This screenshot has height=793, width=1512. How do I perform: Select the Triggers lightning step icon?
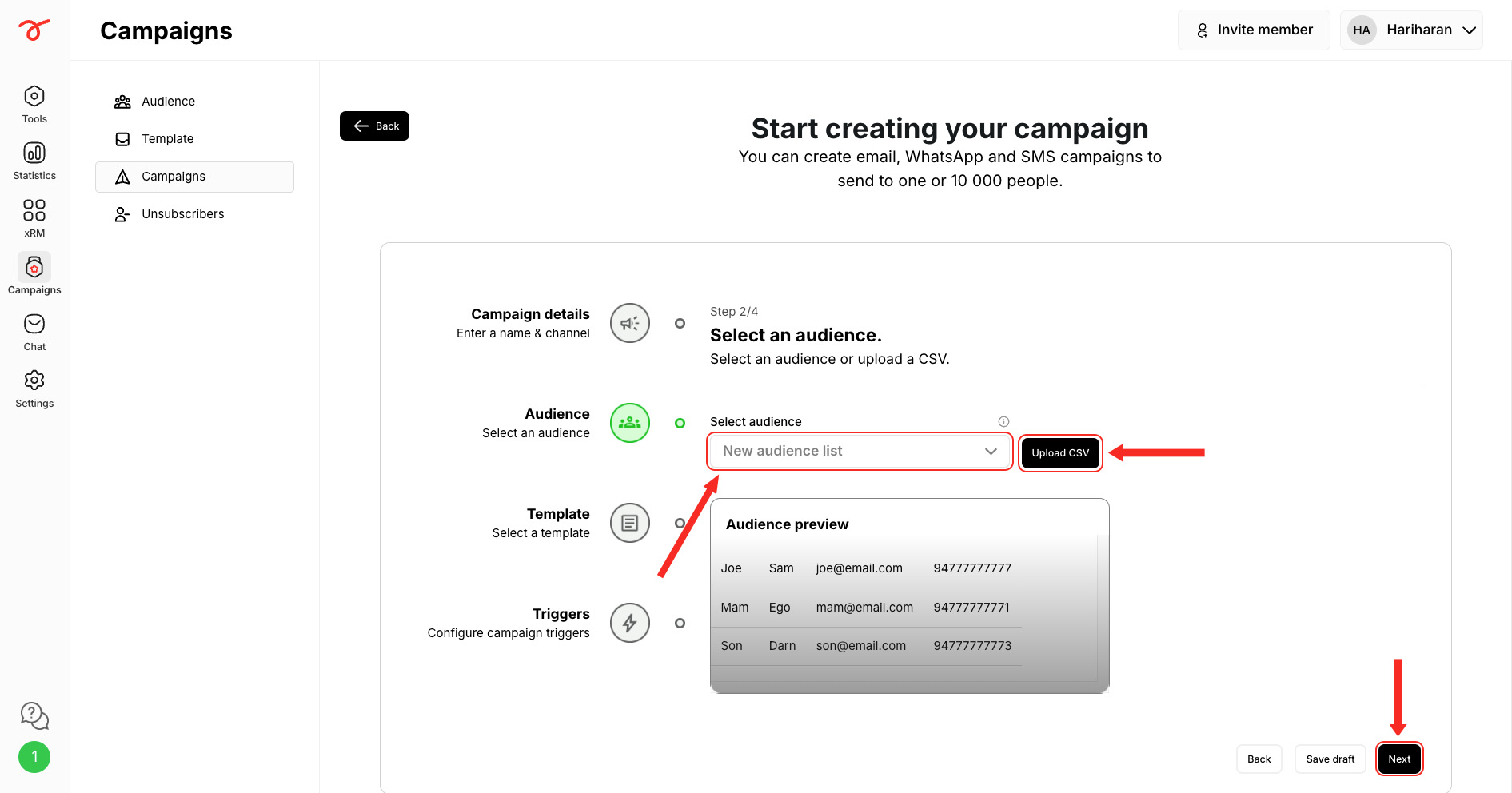[630, 623]
